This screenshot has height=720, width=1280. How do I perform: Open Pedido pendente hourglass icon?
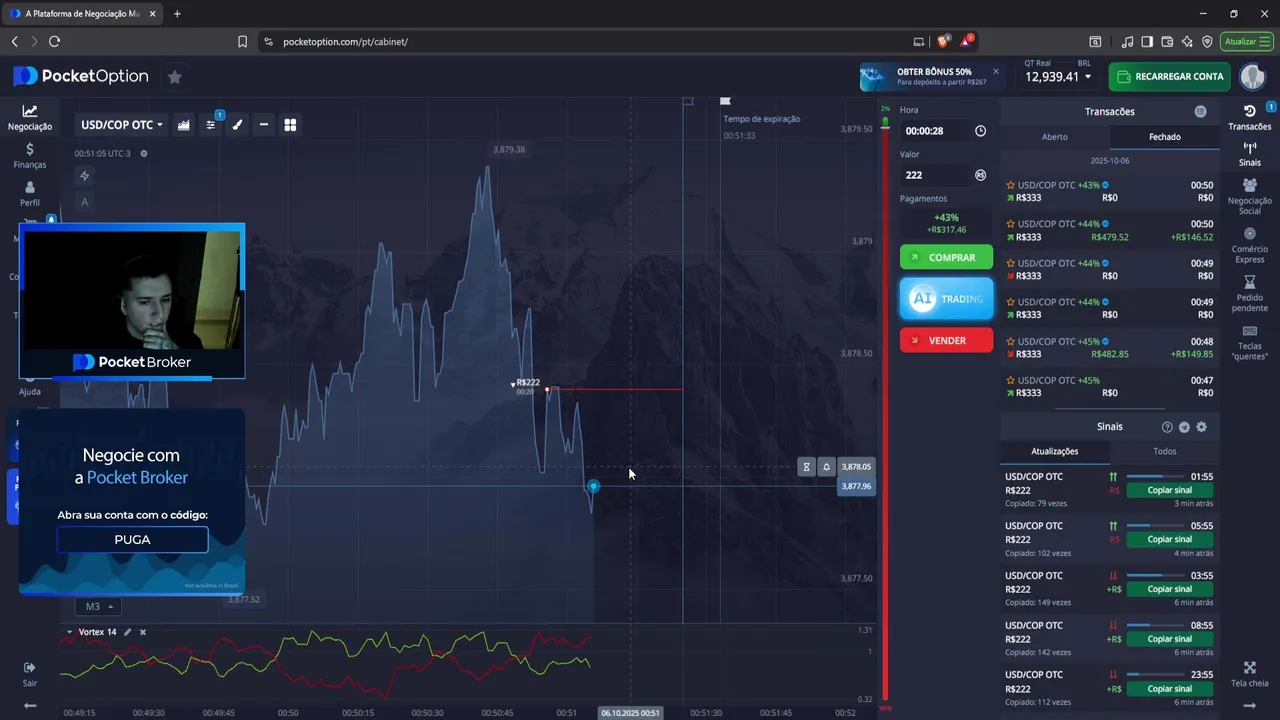[x=1249, y=294]
